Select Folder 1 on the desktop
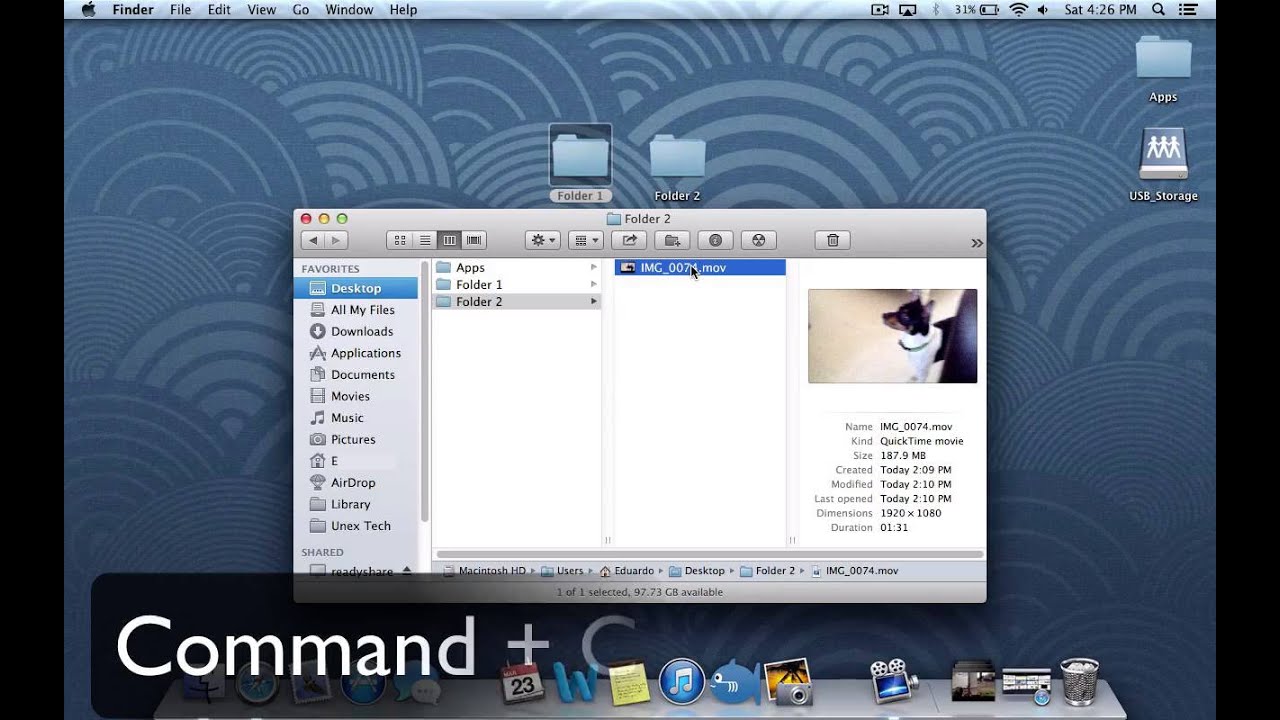 (580, 163)
